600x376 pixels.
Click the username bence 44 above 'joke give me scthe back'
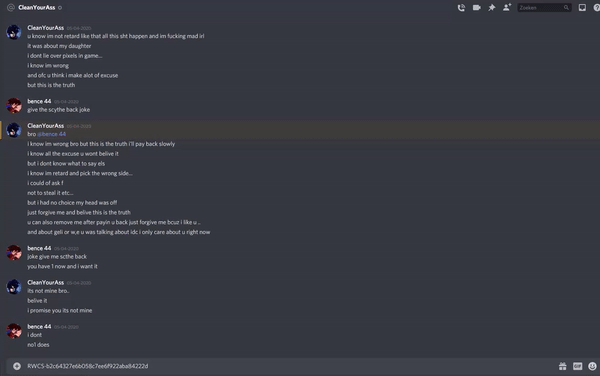click(x=39, y=248)
